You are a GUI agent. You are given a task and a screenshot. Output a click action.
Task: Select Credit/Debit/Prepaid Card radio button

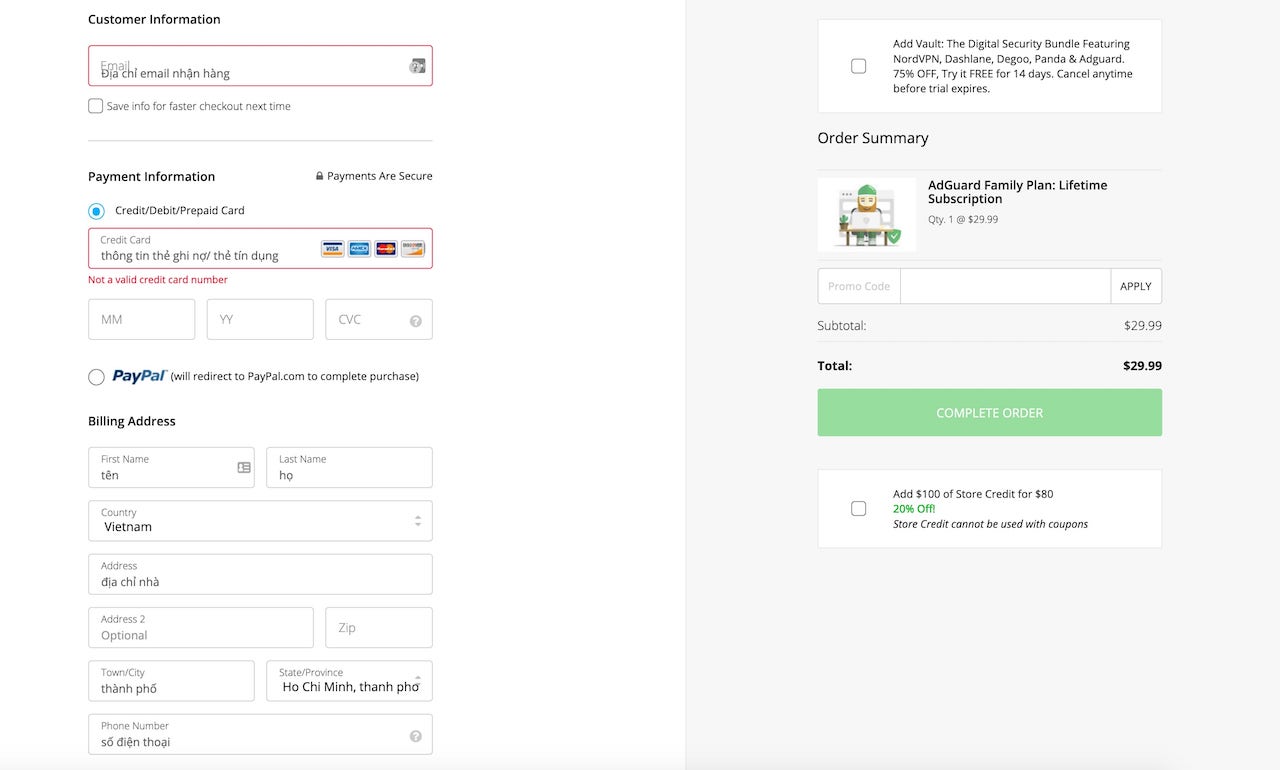pyautogui.click(x=96, y=211)
